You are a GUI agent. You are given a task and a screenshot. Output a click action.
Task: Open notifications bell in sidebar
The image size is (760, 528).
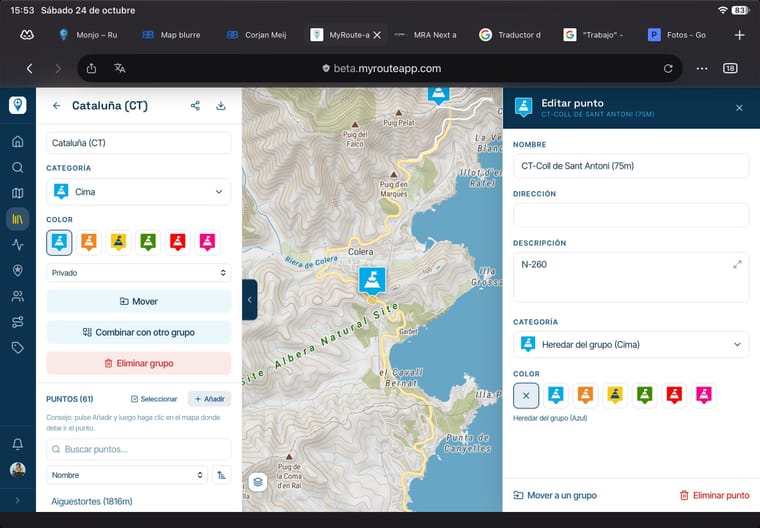pyautogui.click(x=17, y=444)
